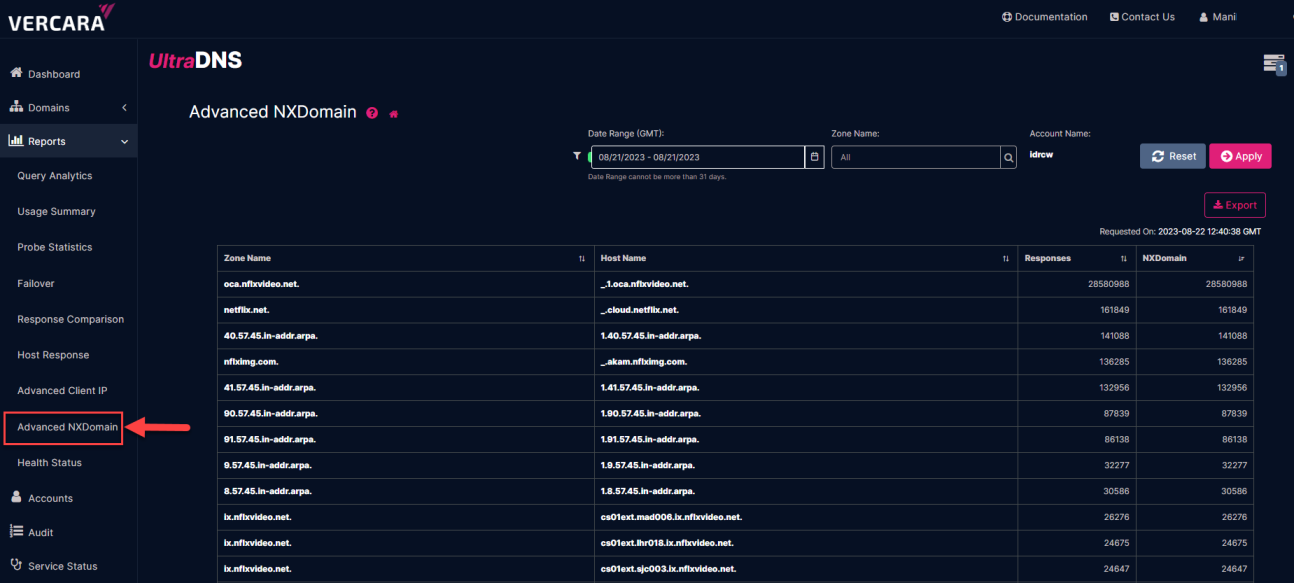Click the Zone Name search magnifier icon

pos(1008,157)
